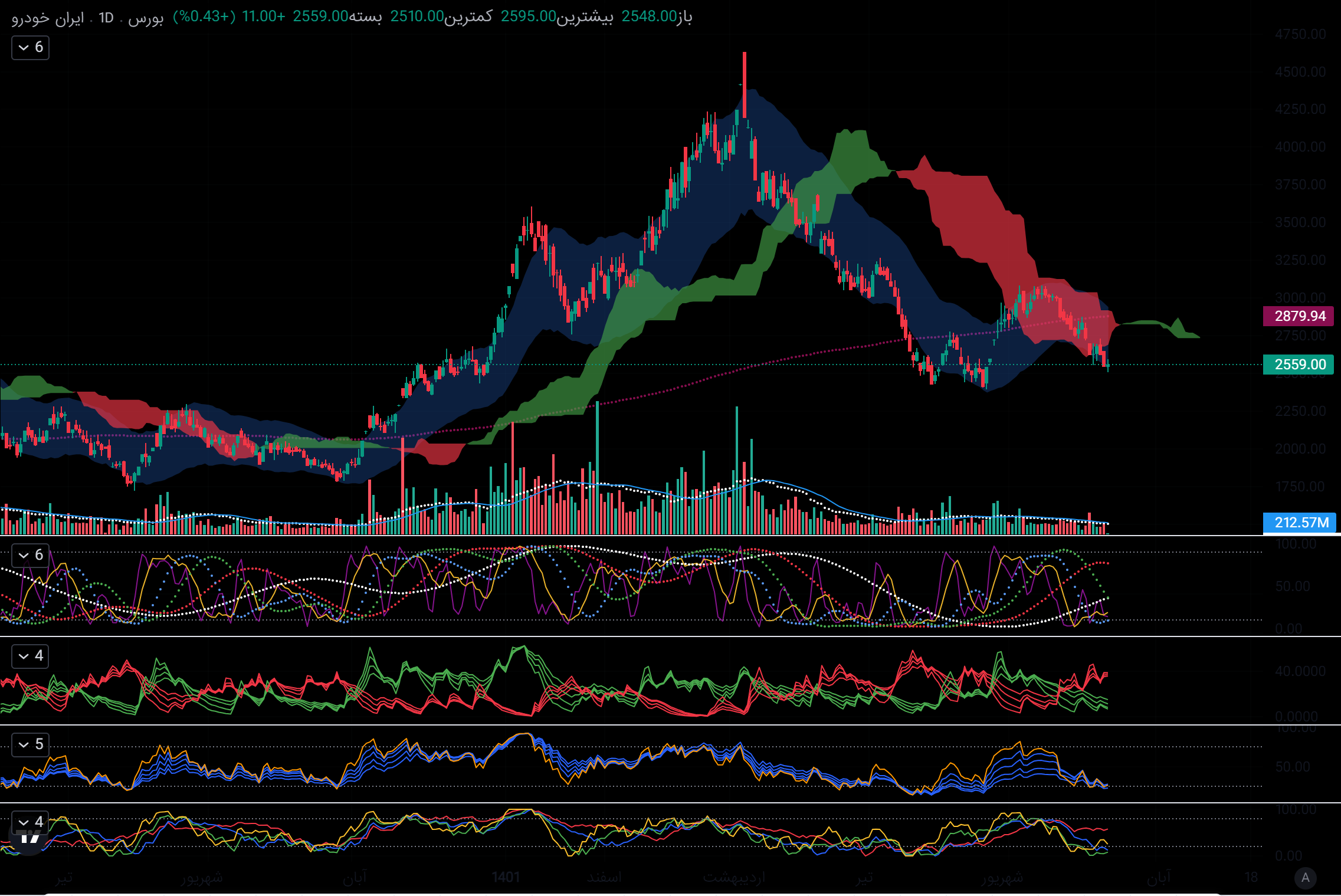Click the اردیبهشت label on time axis
Screen dimensions: 1341x896
click(x=733, y=878)
